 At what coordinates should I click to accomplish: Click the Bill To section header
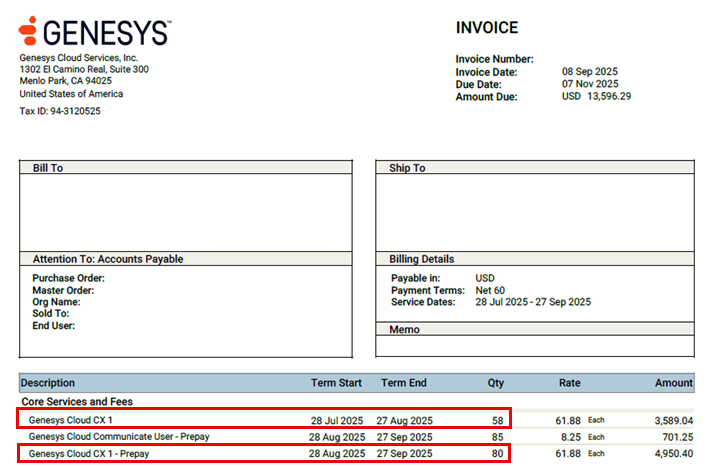48,168
